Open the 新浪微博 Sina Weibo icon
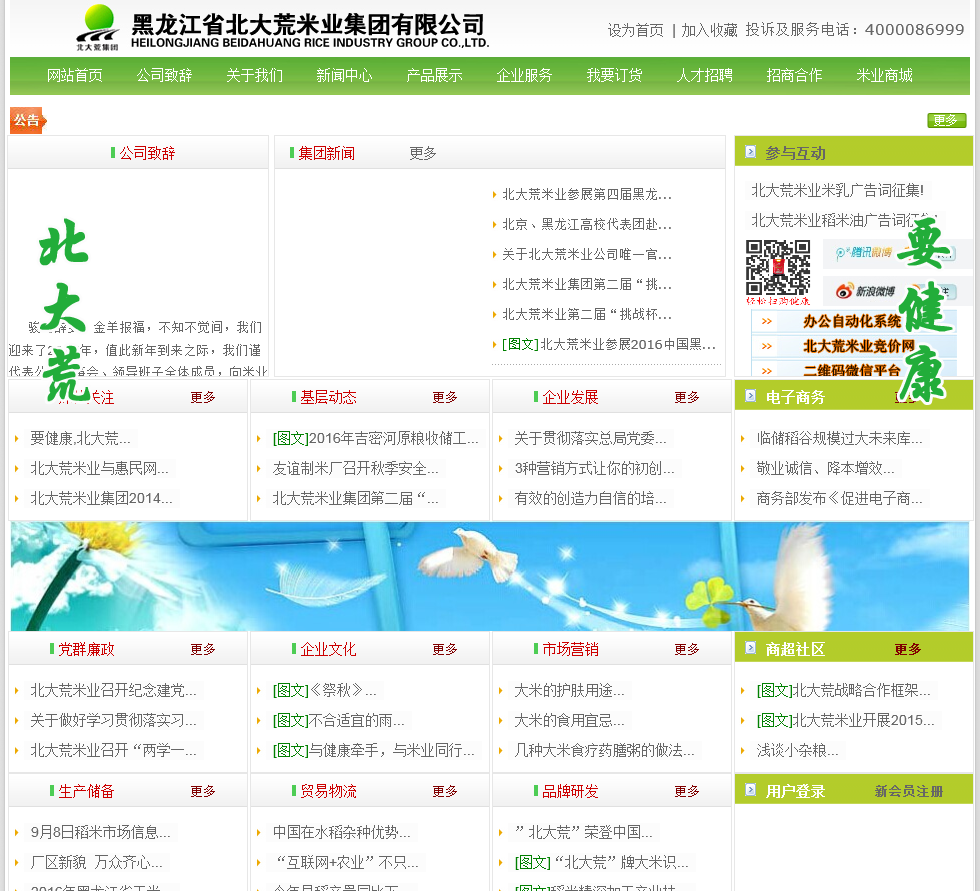980x891 pixels. [866, 291]
